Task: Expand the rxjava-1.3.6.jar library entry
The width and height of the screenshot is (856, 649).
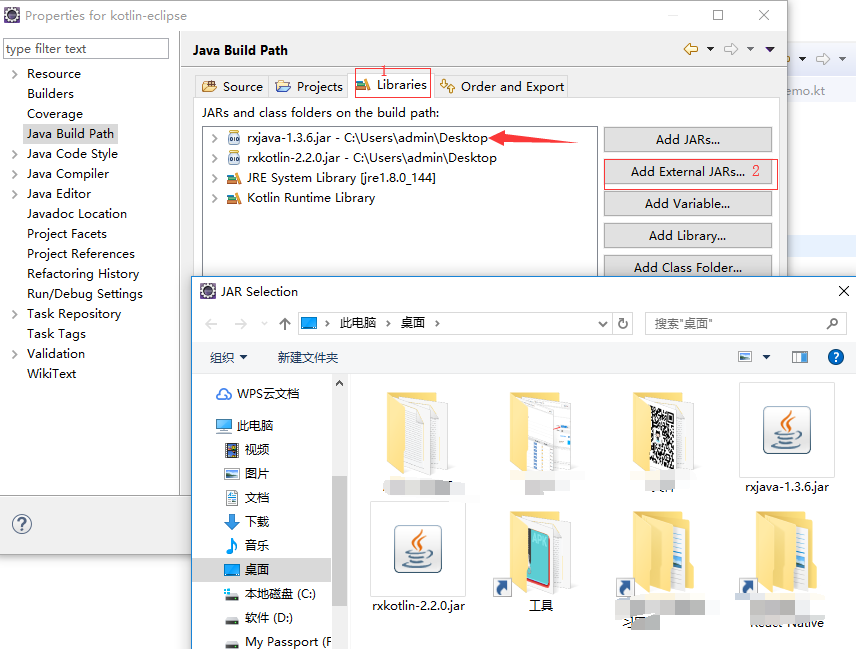Action: tap(215, 138)
